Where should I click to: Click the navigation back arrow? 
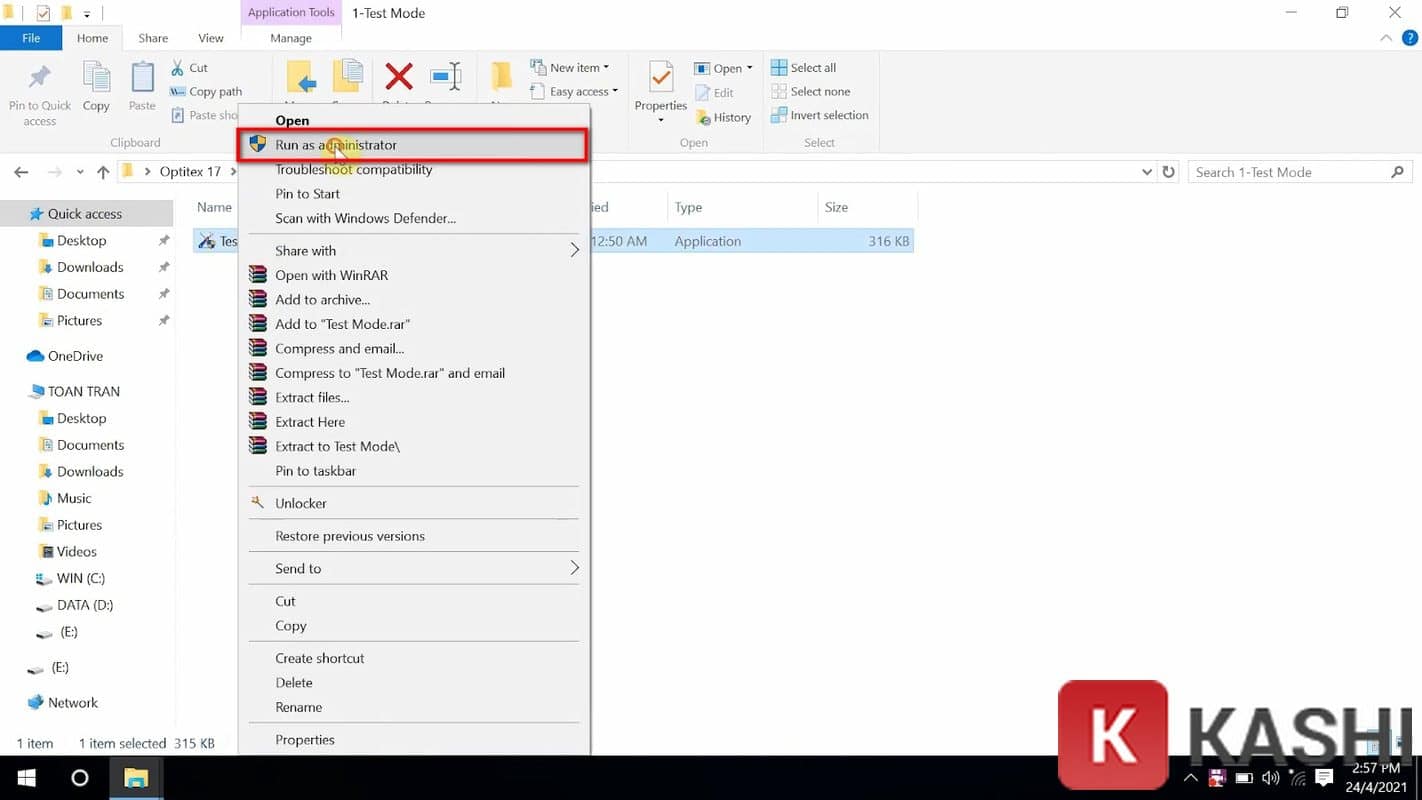pos(21,171)
